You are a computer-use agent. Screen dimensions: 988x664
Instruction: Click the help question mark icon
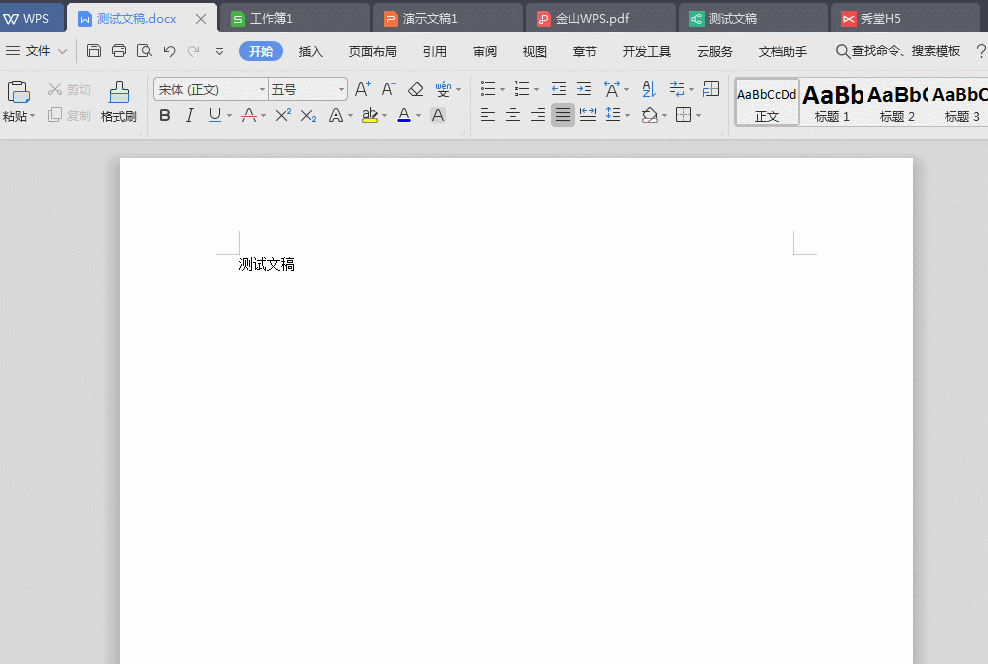pos(980,51)
